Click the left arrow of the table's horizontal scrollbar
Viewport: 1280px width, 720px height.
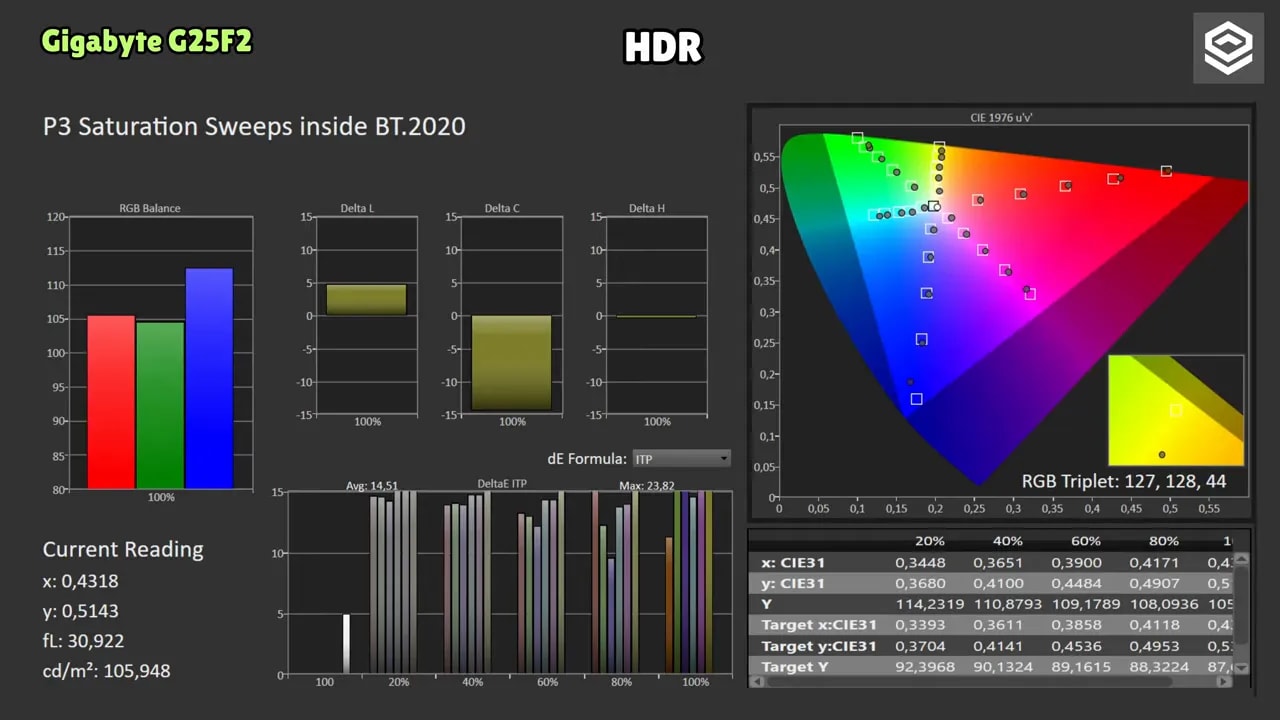756,682
